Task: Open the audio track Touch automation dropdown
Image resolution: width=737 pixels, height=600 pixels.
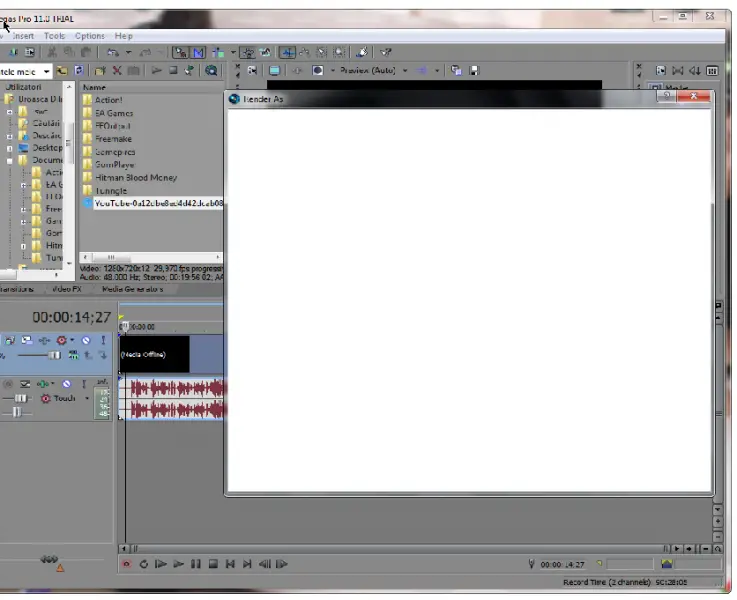Action: pyautogui.click(x=87, y=398)
